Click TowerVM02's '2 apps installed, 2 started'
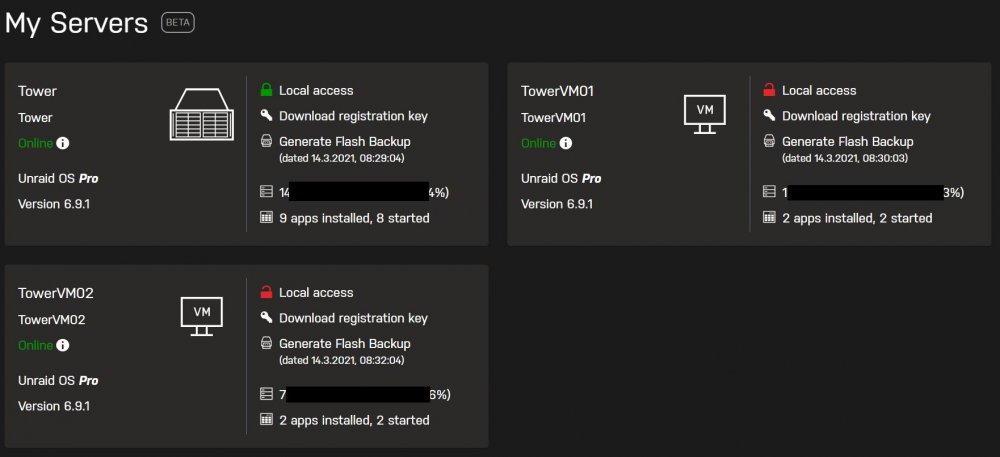The height and width of the screenshot is (457, 1000). (355, 420)
